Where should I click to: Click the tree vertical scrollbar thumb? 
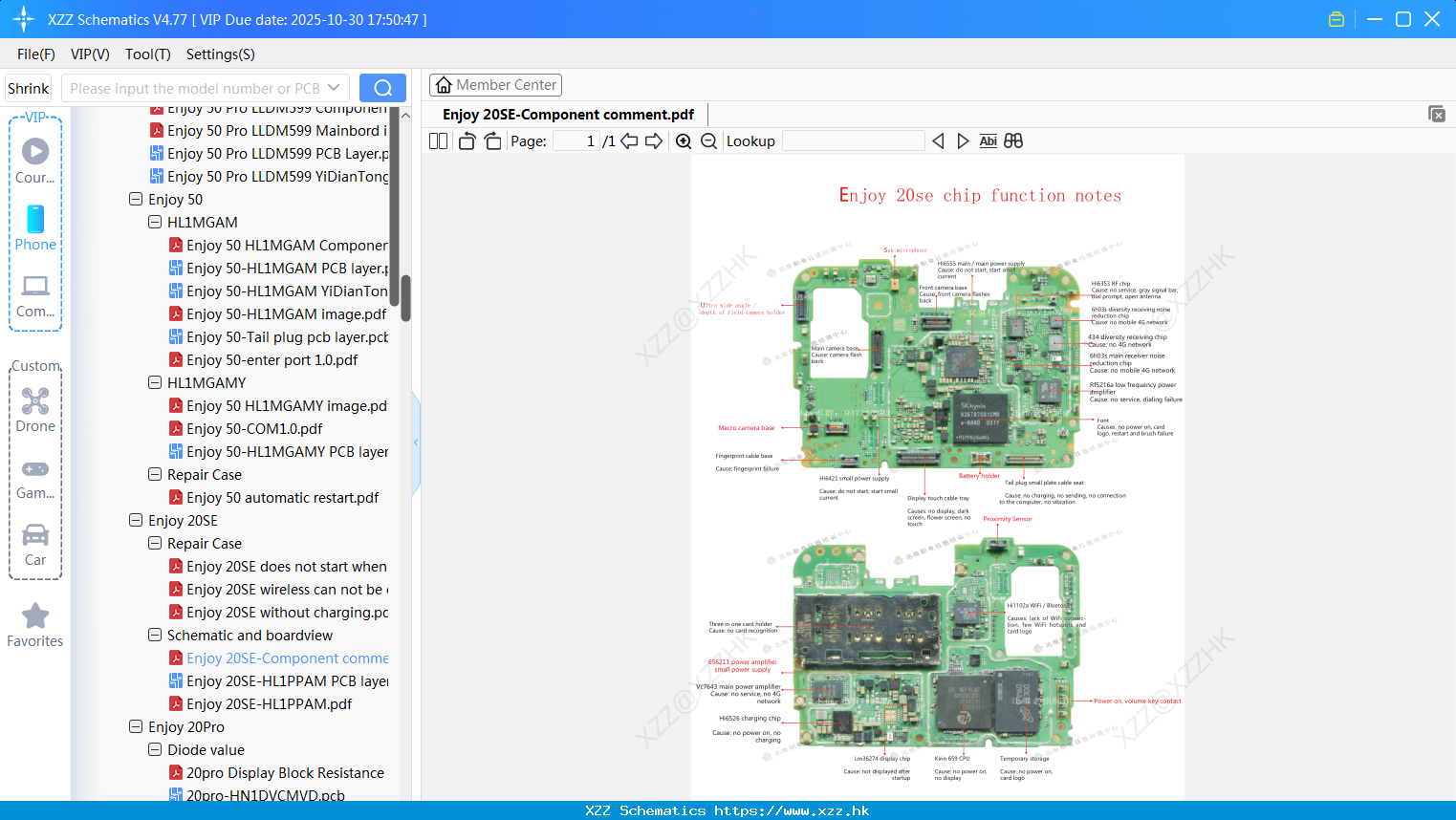point(405,298)
